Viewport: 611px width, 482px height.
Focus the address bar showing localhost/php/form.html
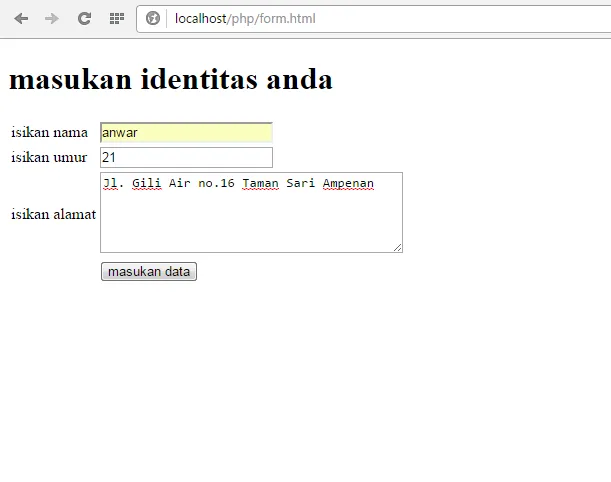coord(380,18)
